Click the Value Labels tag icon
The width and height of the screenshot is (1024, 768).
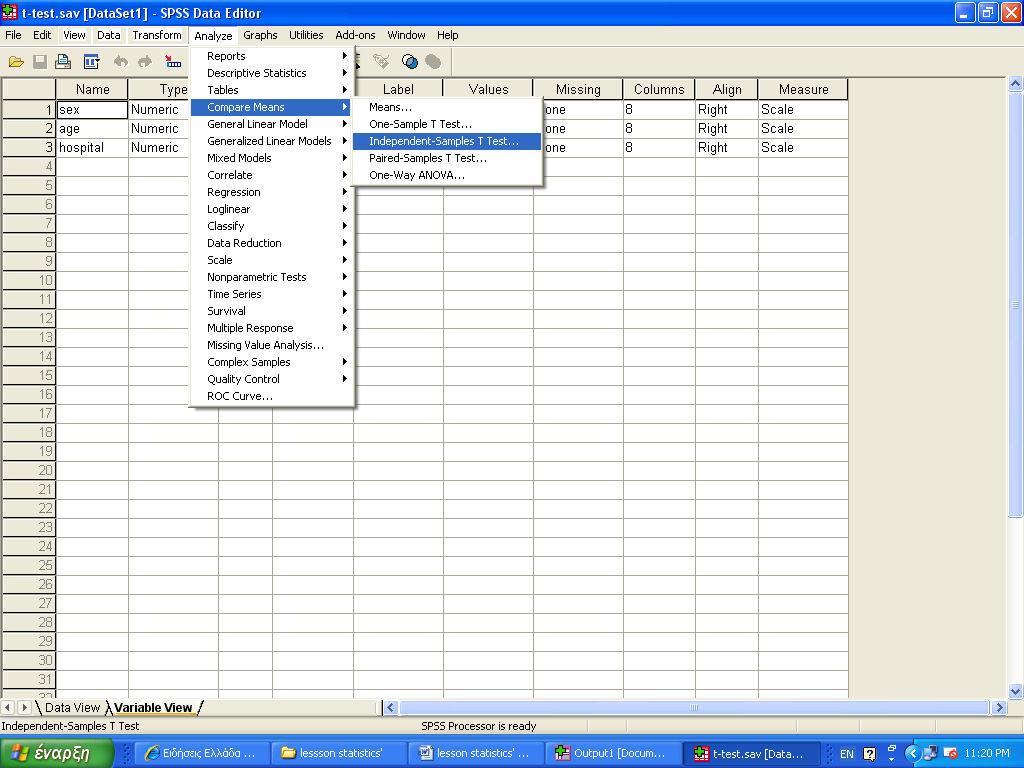click(x=381, y=62)
